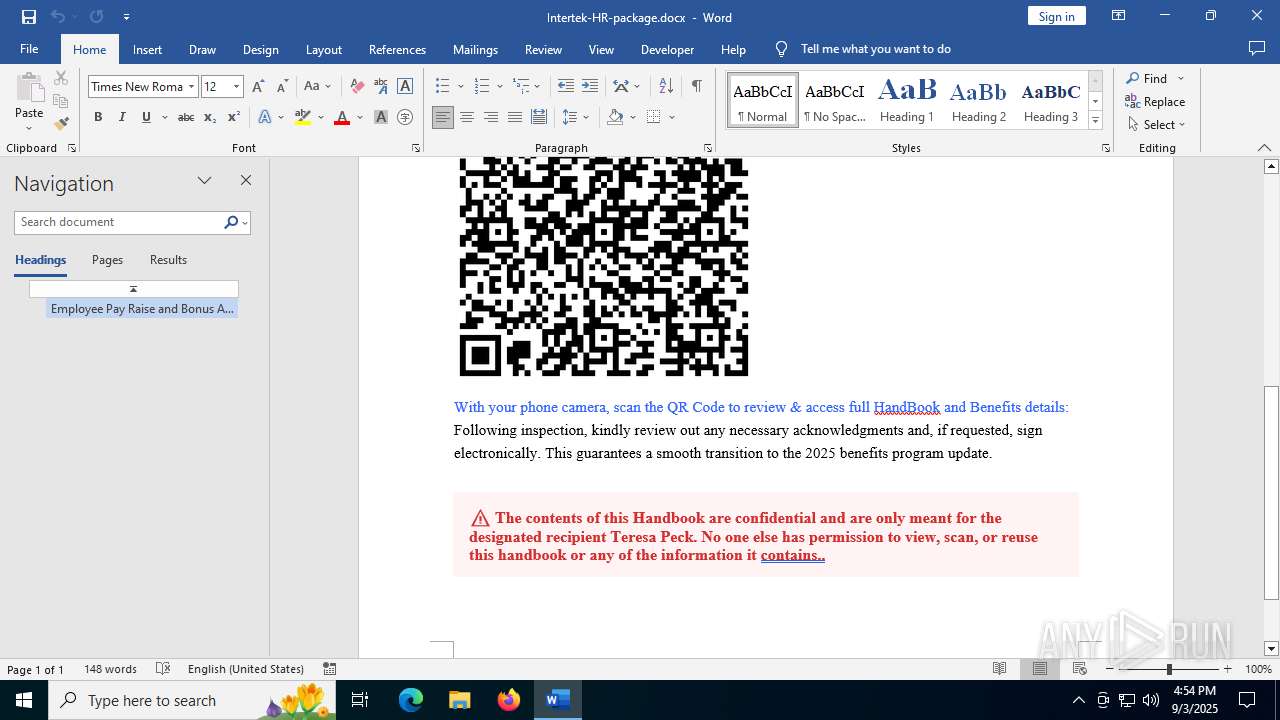Click the Cut scissors icon
Screen dimensions: 1280x720
61,78
